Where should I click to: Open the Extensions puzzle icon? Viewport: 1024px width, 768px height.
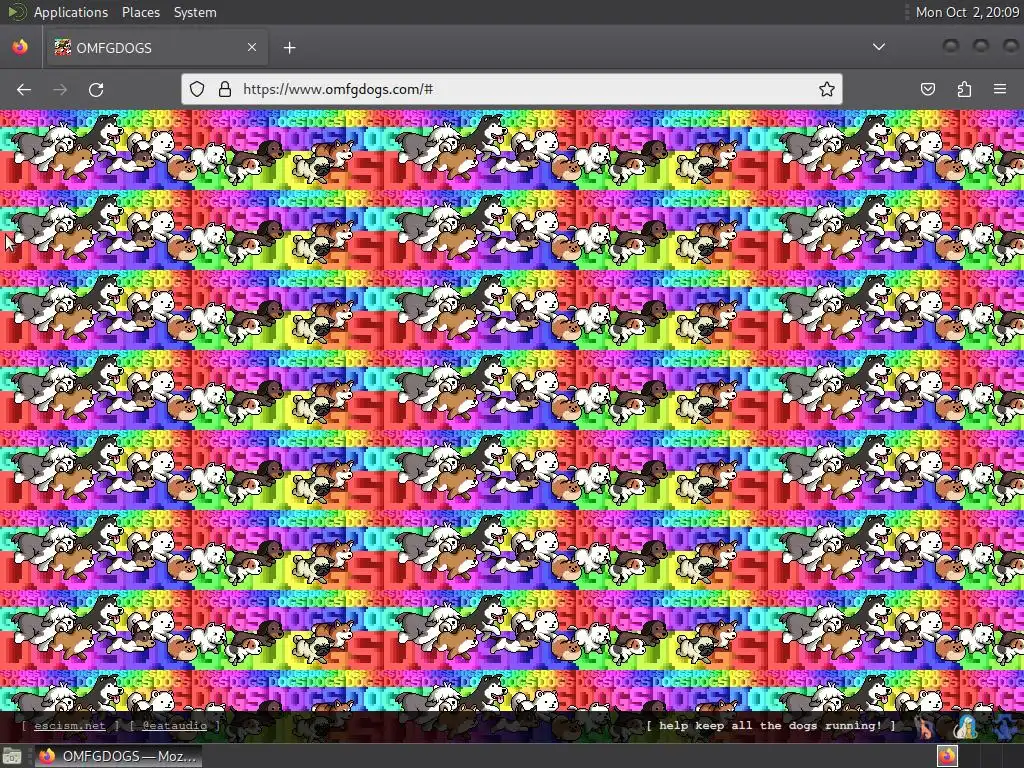964,89
